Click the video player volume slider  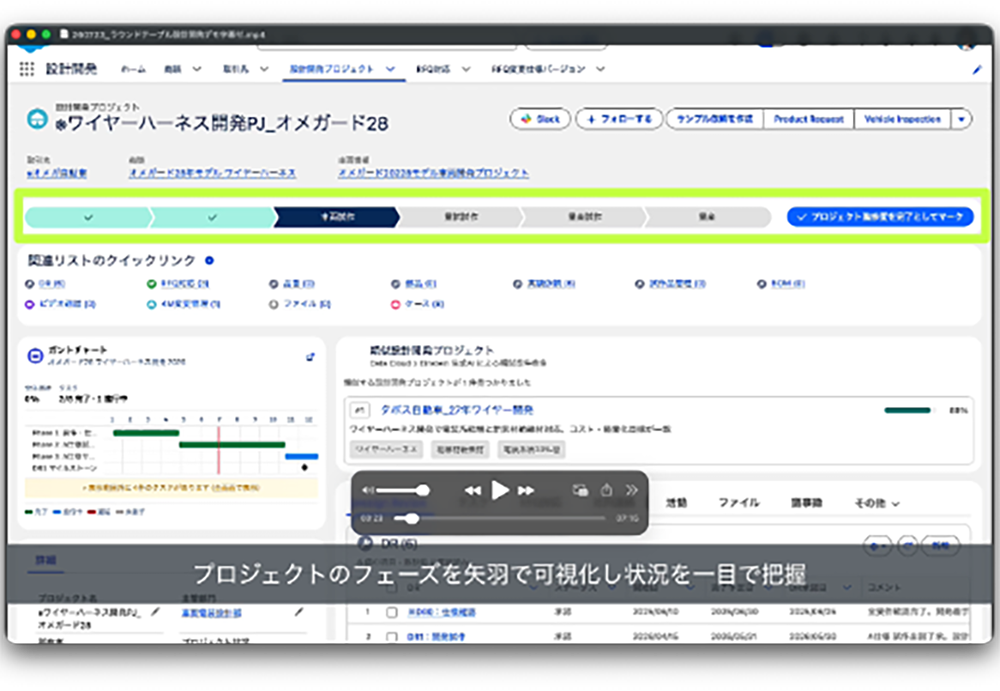click(x=403, y=490)
